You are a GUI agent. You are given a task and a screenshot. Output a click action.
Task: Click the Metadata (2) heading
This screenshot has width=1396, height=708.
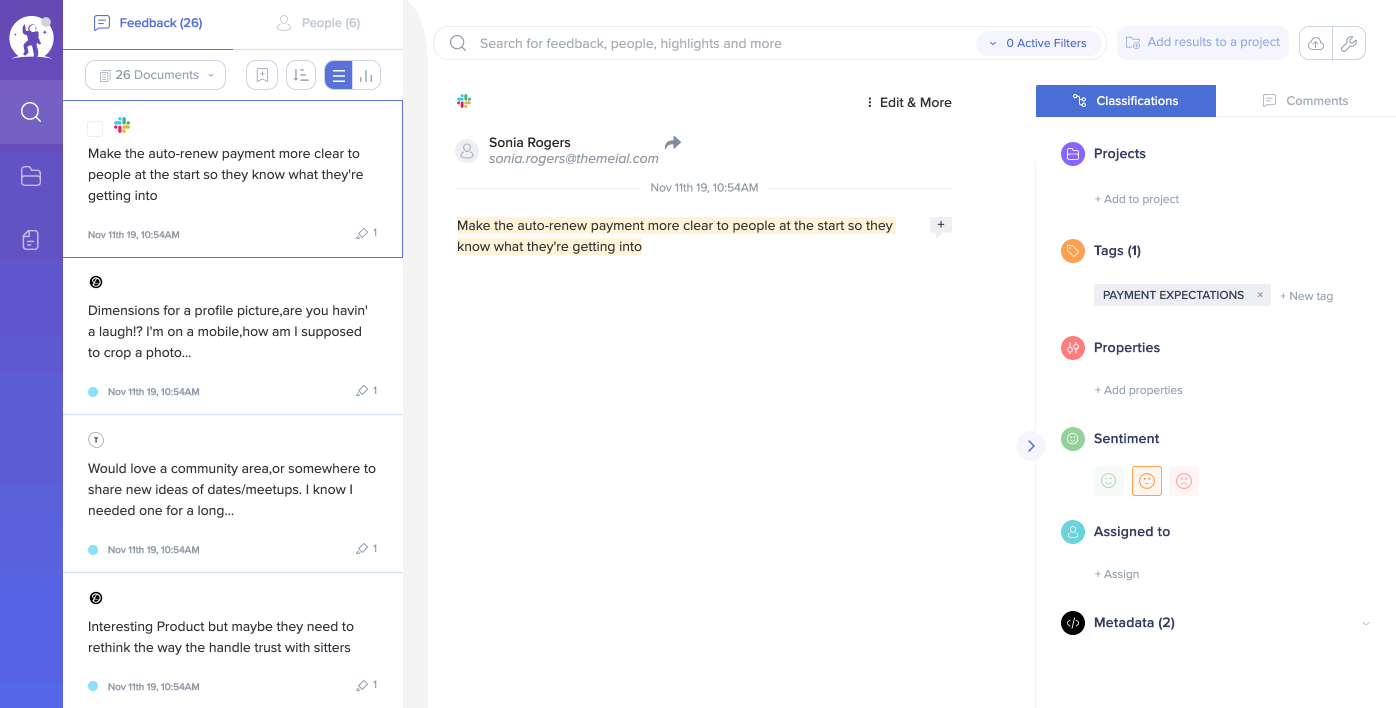coord(1134,623)
